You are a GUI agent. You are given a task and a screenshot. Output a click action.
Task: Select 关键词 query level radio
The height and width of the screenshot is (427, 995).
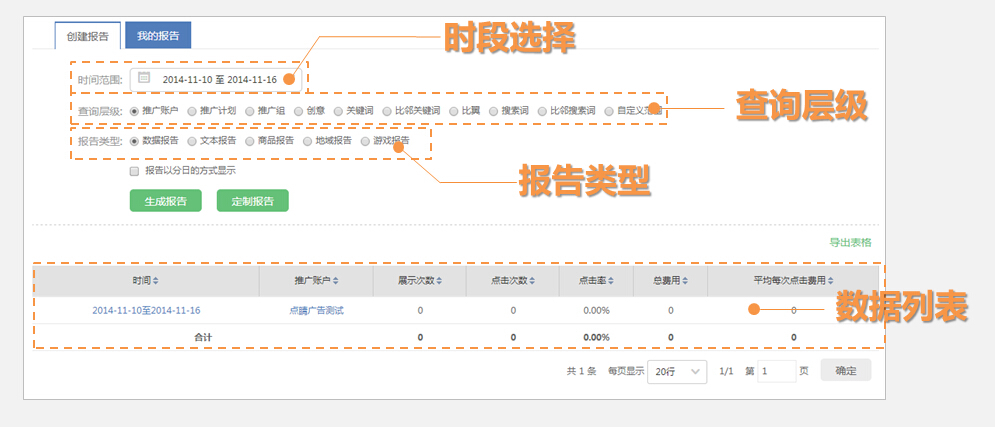pos(338,110)
